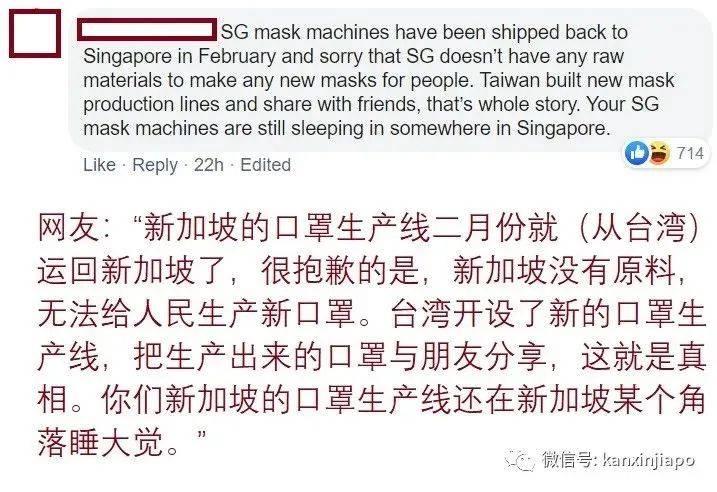Image resolution: width=717 pixels, height=492 pixels.
Task: Open the commenter's redacted profile picture
Action: coord(35,33)
